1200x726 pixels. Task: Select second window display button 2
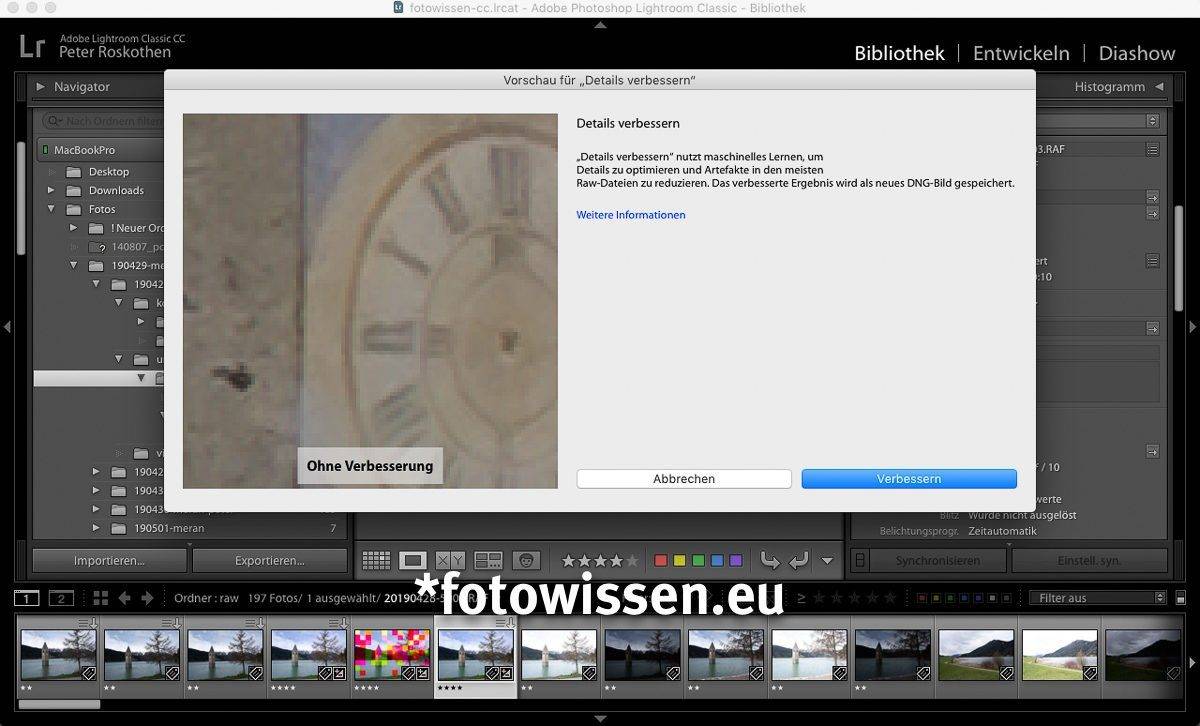pos(62,598)
